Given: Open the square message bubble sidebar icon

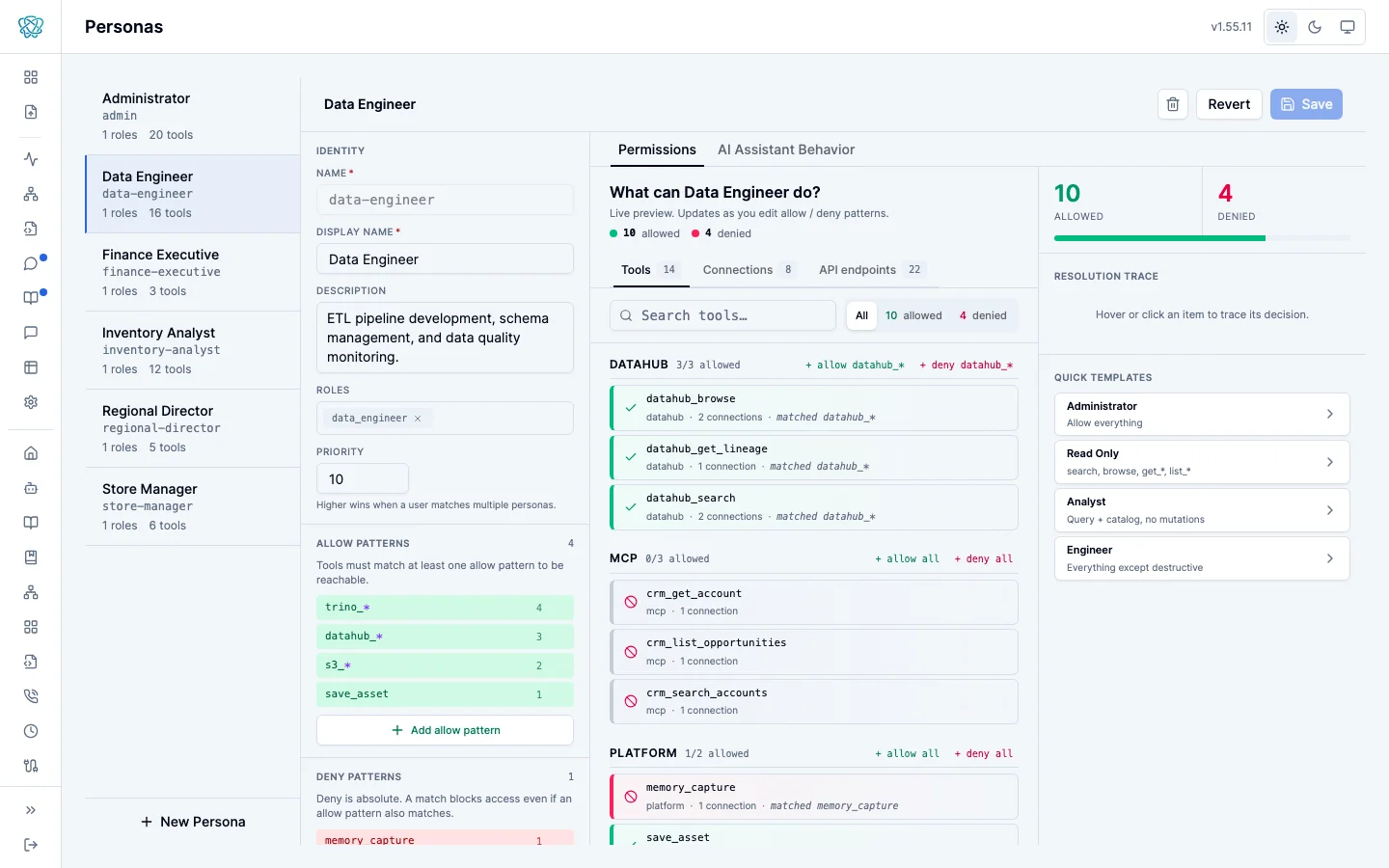Looking at the screenshot, I should [x=31, y=333].
